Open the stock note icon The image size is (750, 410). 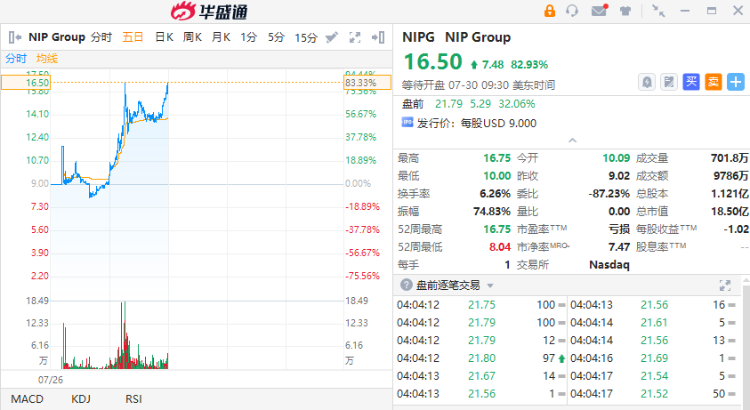point(669,81)
